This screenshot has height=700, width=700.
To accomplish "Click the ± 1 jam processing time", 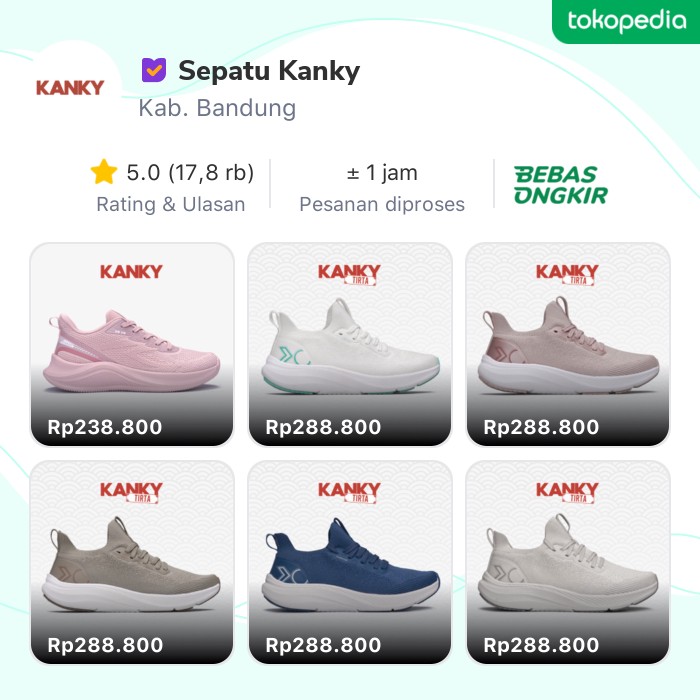I will pyautogui.click(x=382, y=172).
